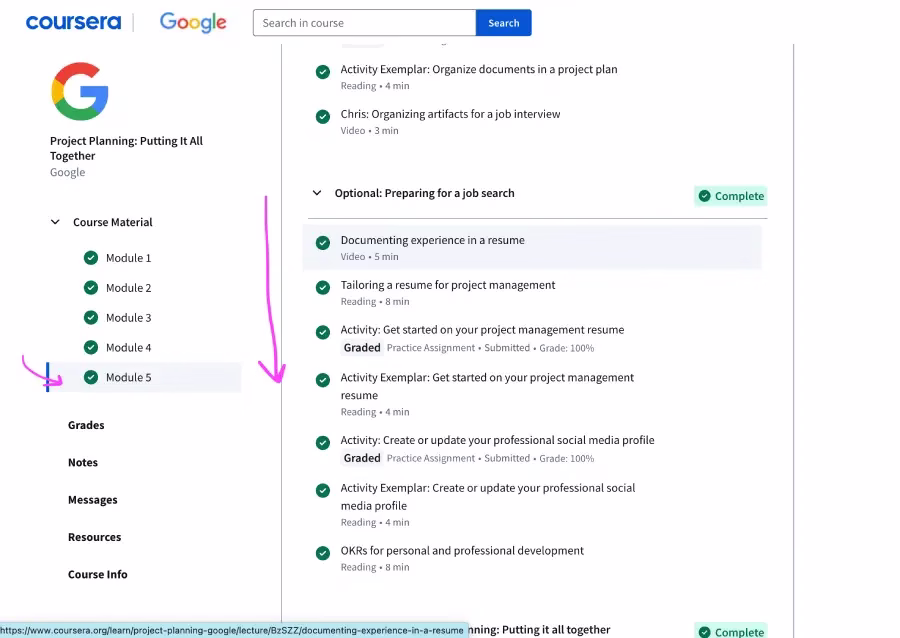Open Activity: Create or update social media profile

[x=497, y=440]
